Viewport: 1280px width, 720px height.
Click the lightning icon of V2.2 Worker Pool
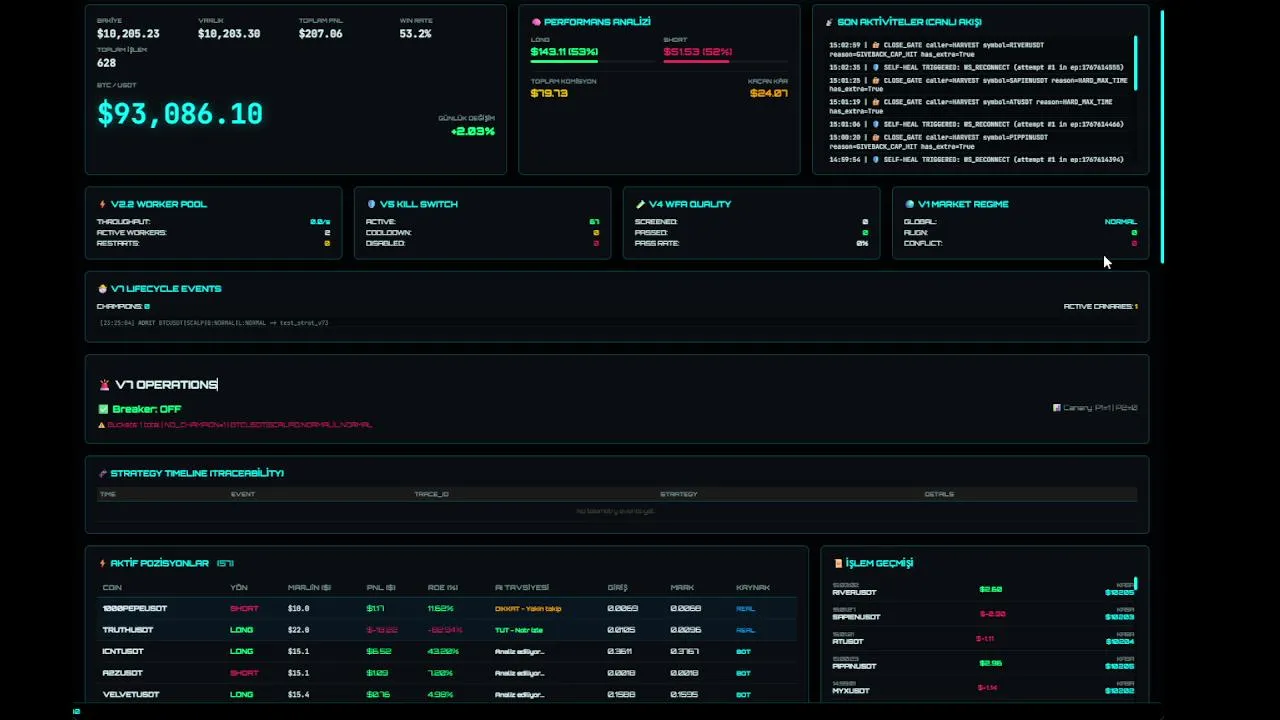[102, 204]
